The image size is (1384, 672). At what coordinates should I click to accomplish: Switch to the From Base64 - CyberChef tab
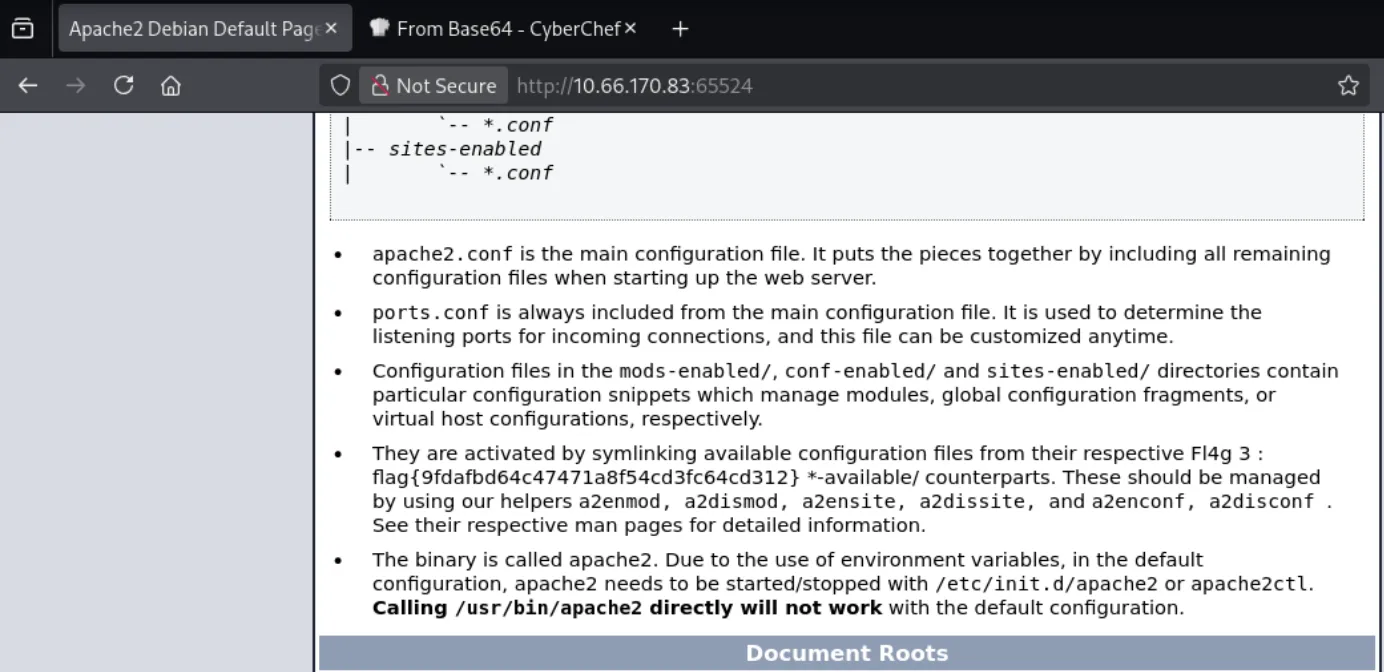coord(503,29)
